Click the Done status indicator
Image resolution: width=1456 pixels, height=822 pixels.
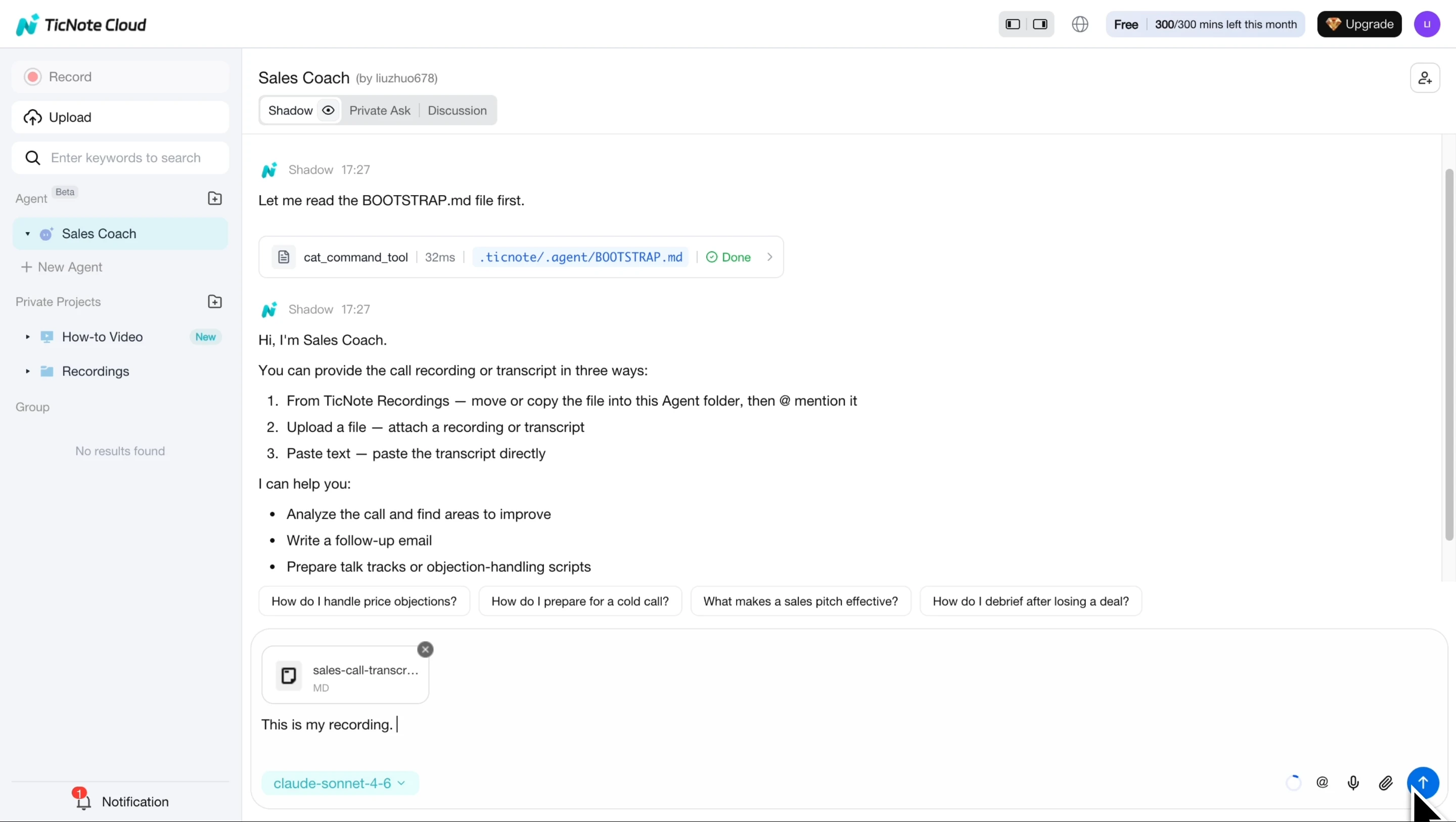(x=728, y=257)
